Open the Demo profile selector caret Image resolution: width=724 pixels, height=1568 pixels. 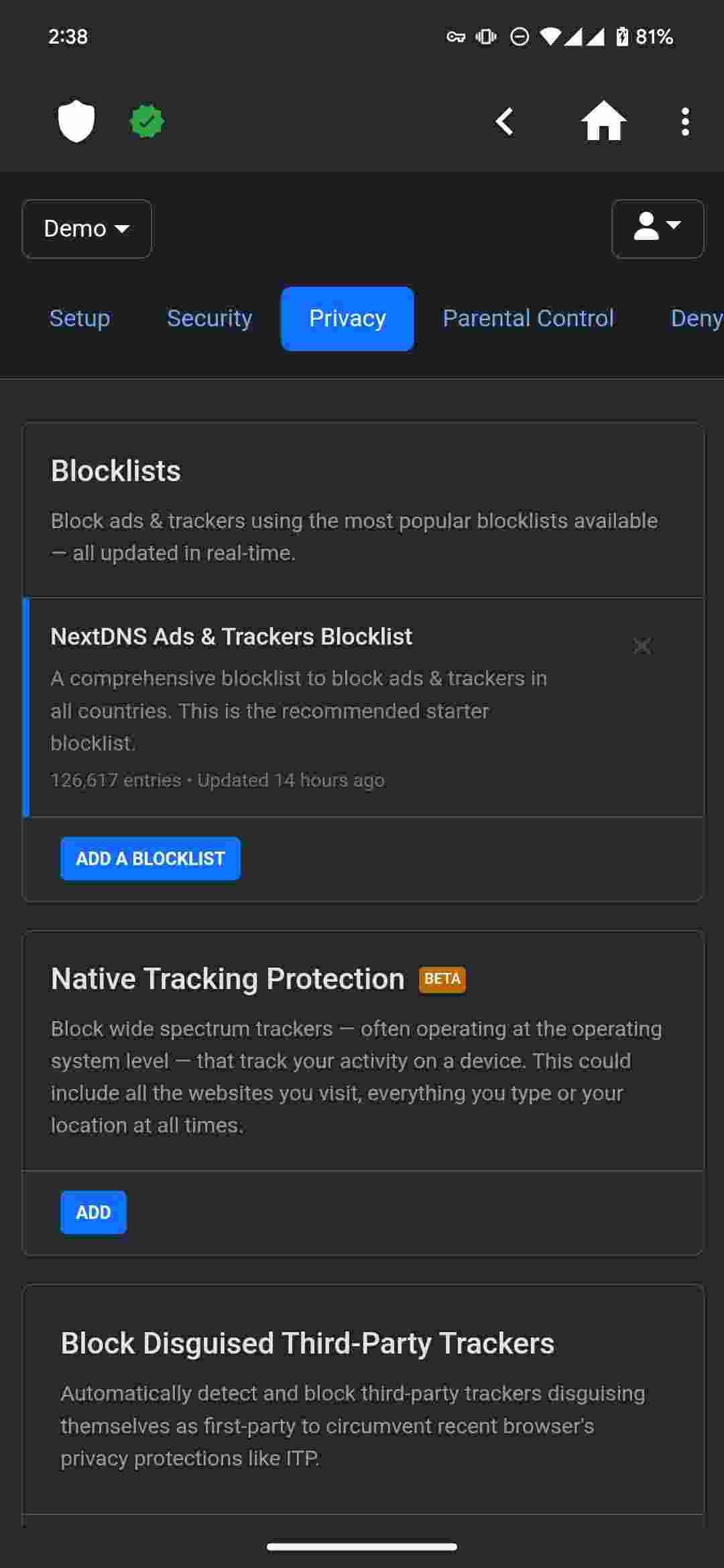click(123, 229)
